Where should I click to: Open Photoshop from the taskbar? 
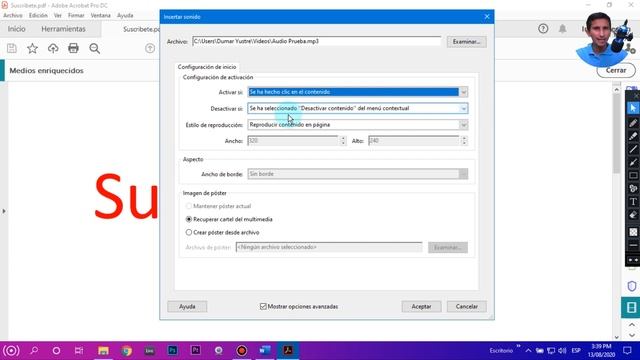coord(172,350)
